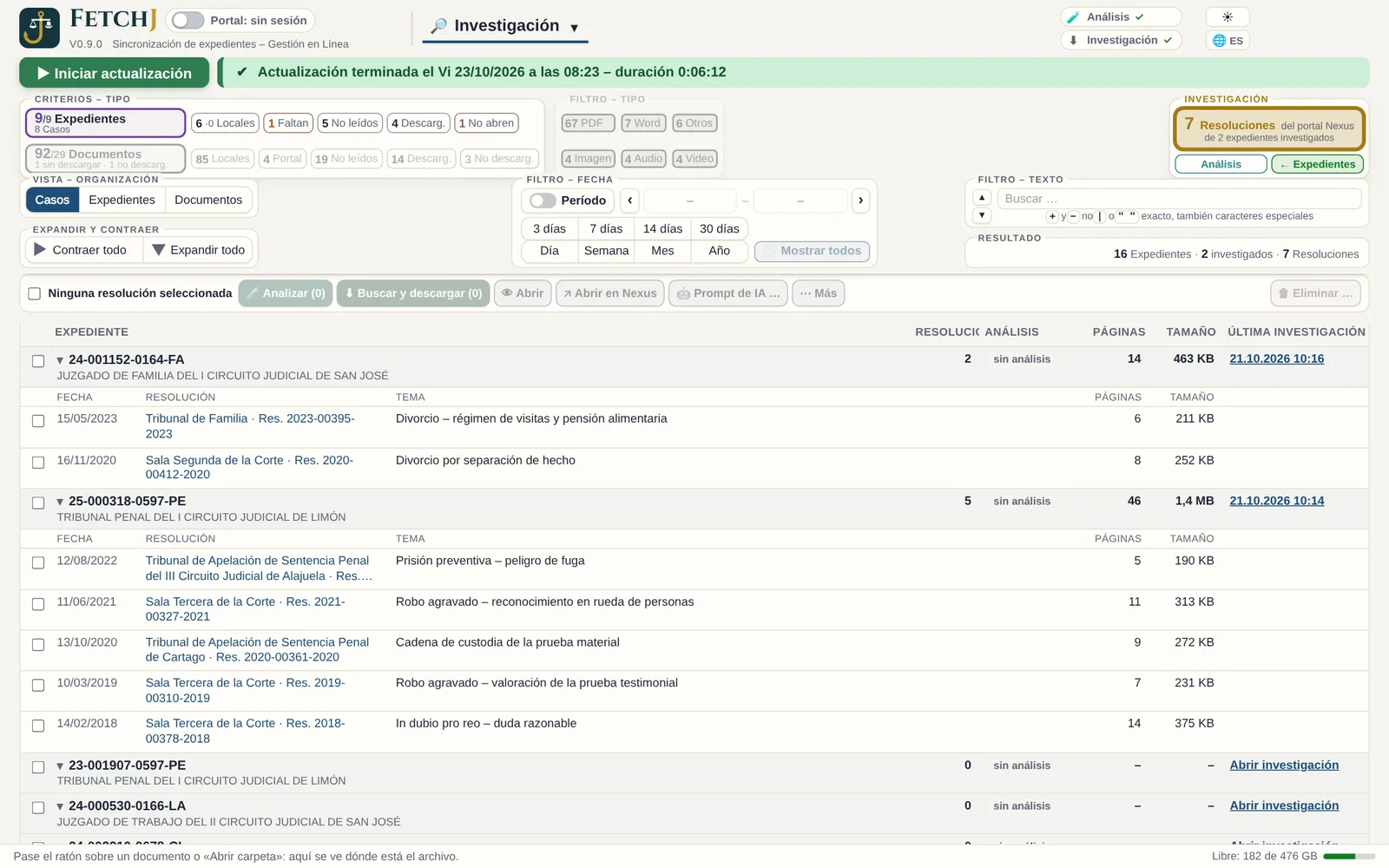The height and width of the screenshot is (868, 1389).
Task: Check the resolution dated 15/05/2023
Action: (38, 421)
